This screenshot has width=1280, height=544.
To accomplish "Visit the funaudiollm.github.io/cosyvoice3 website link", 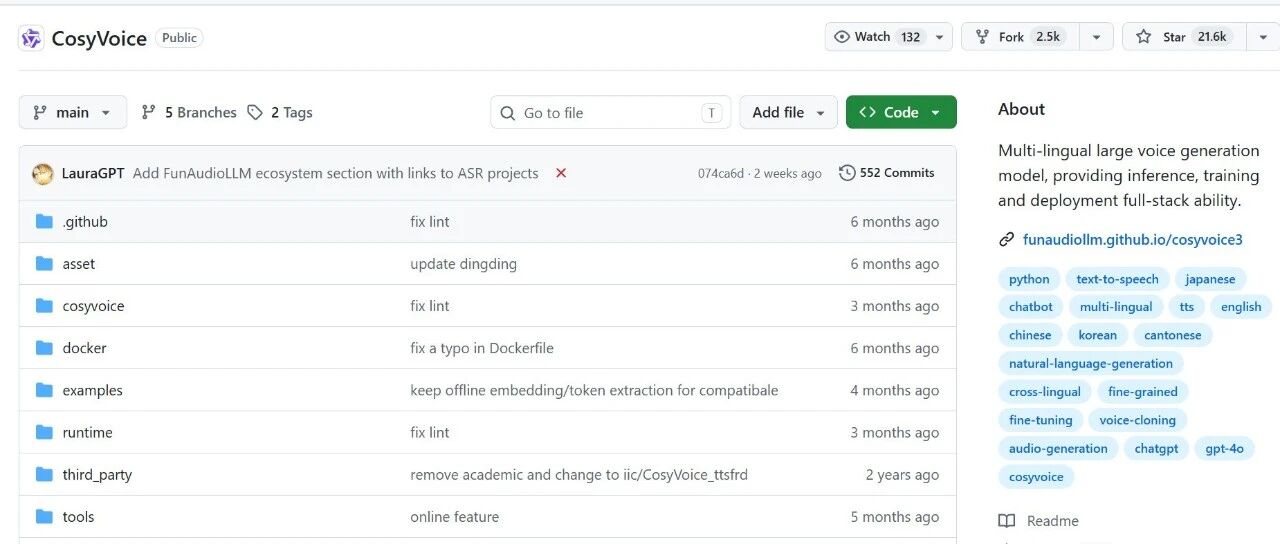I will (x=1133, y=240).
